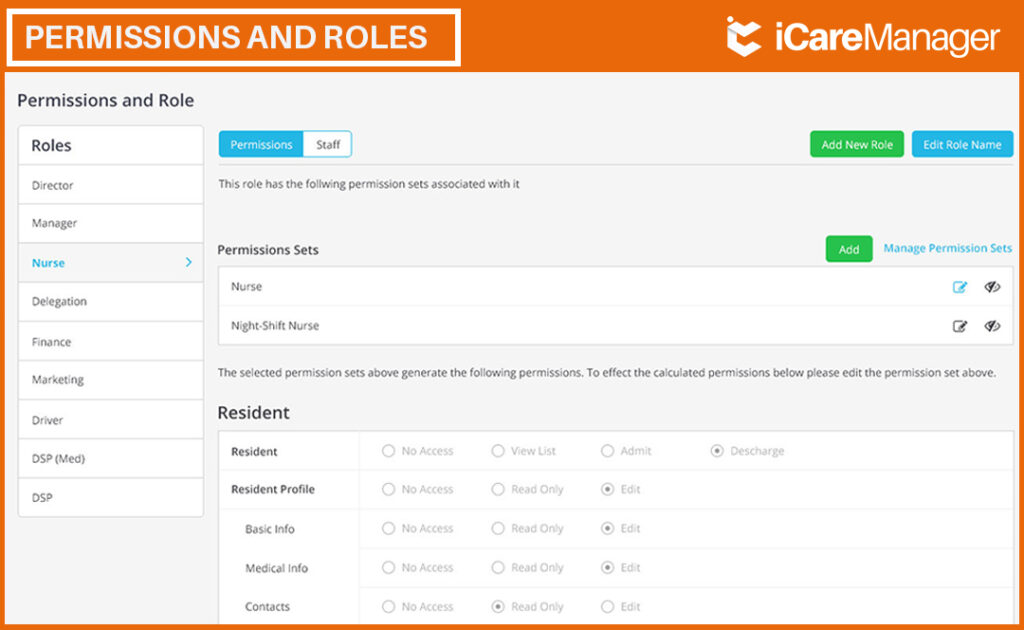Open Manage Permission Sets link

point(948,248)
